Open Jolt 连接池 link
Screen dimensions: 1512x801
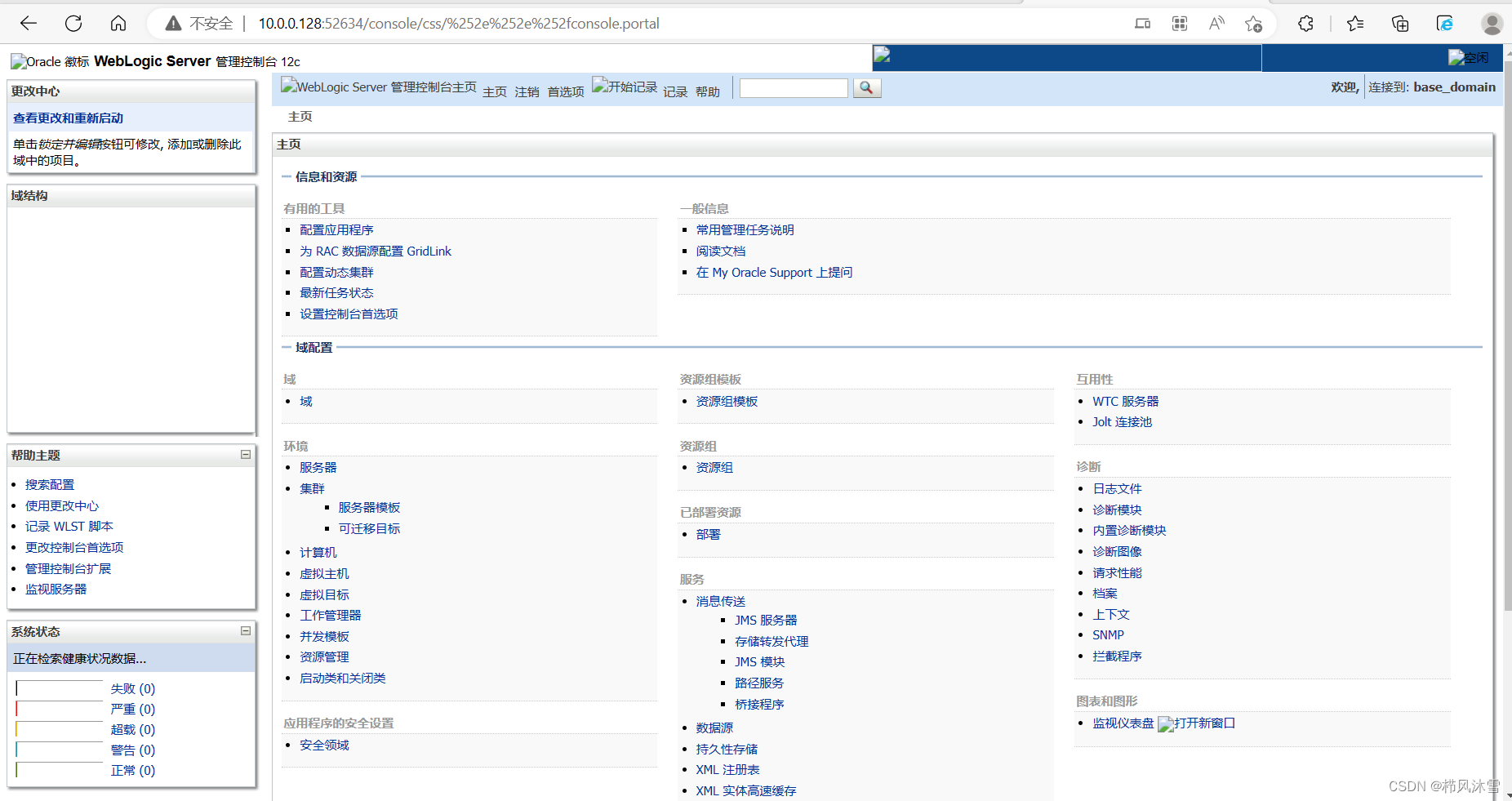tap(1123, 422)
